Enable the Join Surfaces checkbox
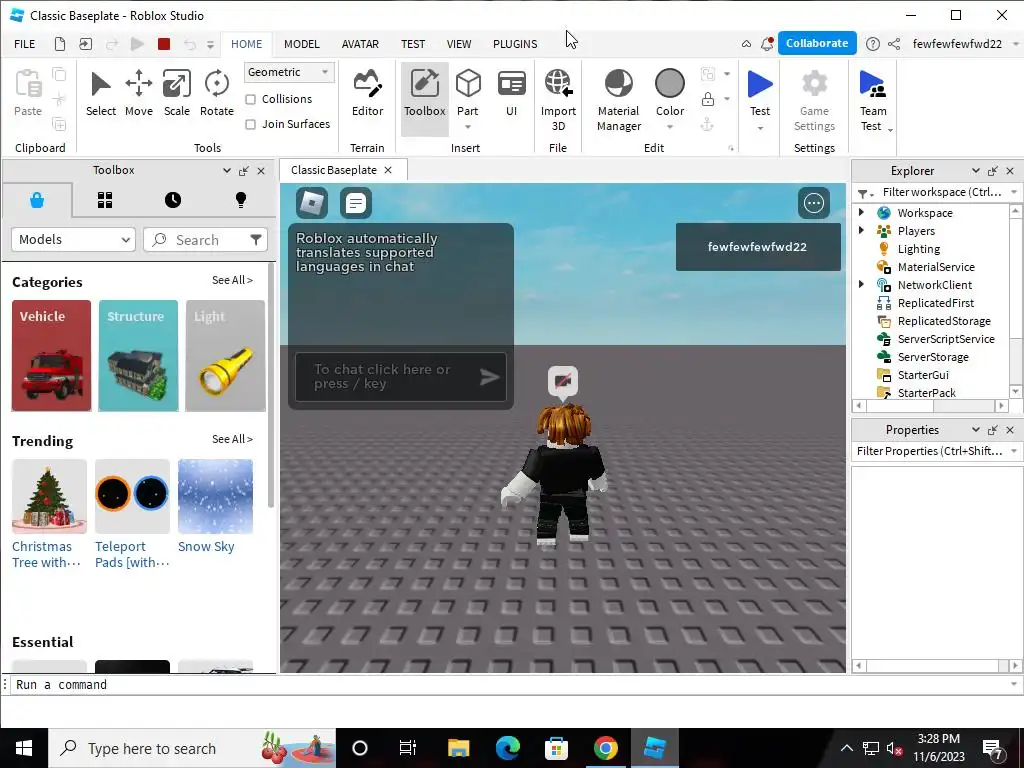 (250, 124)
